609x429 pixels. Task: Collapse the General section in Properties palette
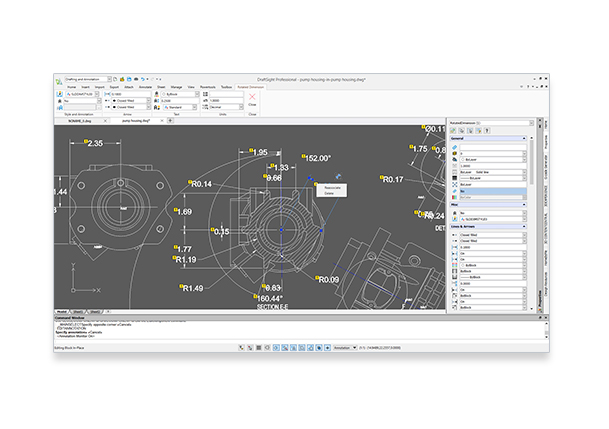[x=524, y=138]
